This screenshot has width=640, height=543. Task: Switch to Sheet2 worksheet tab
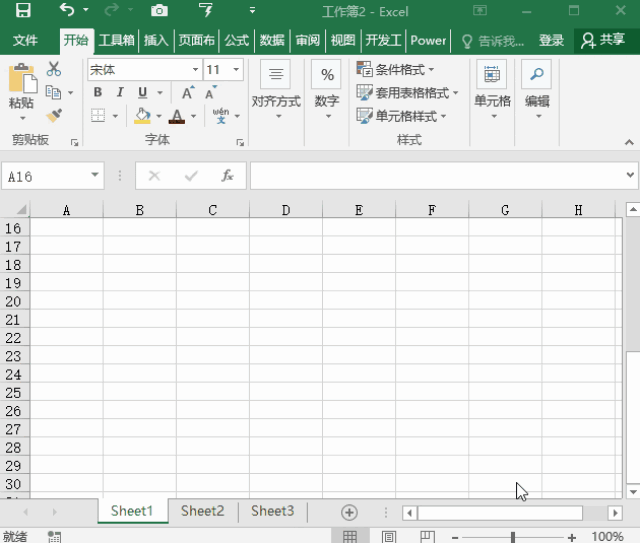[x=202, y=511]
